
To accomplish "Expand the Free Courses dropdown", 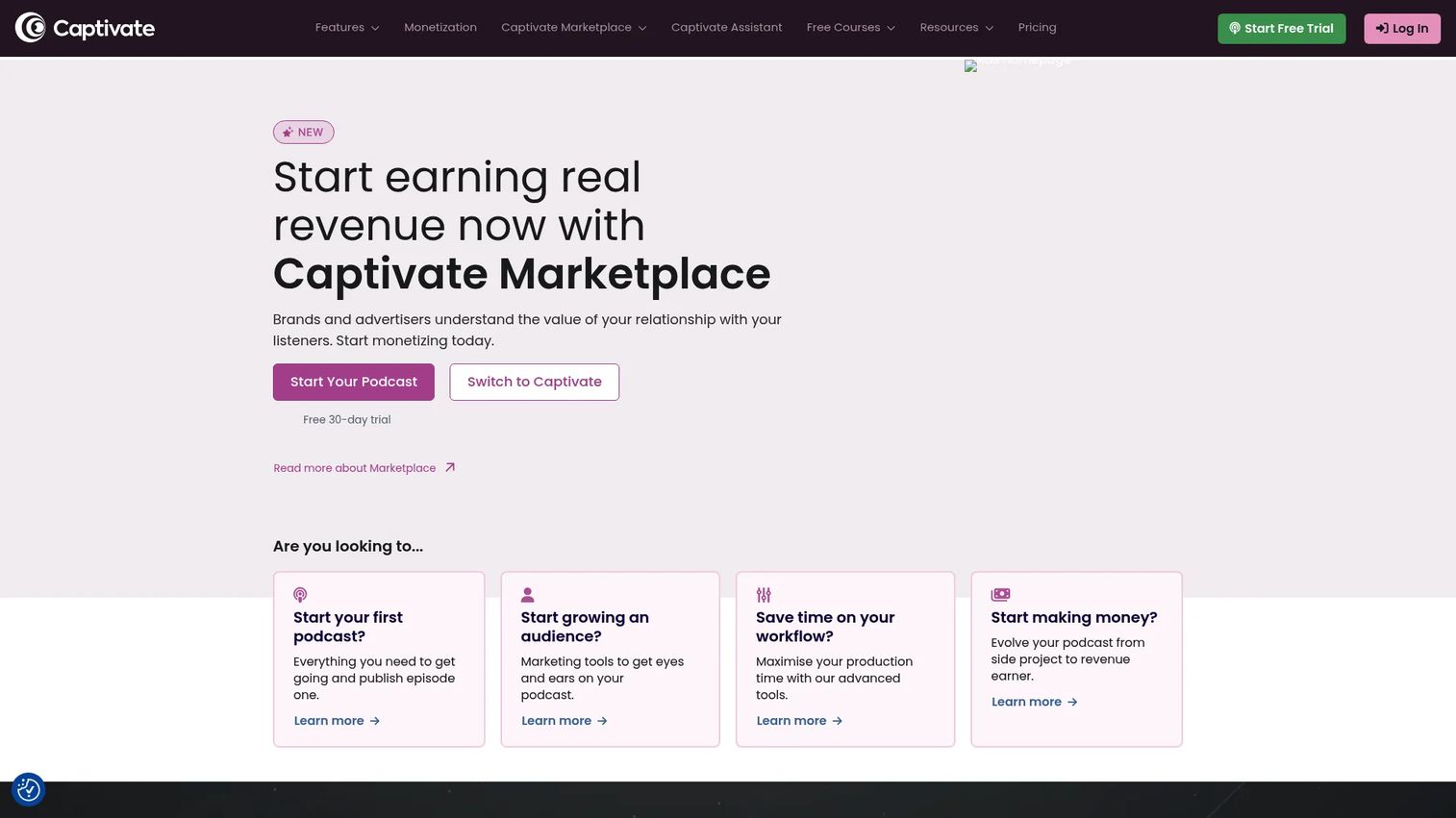I will [850, 28].
